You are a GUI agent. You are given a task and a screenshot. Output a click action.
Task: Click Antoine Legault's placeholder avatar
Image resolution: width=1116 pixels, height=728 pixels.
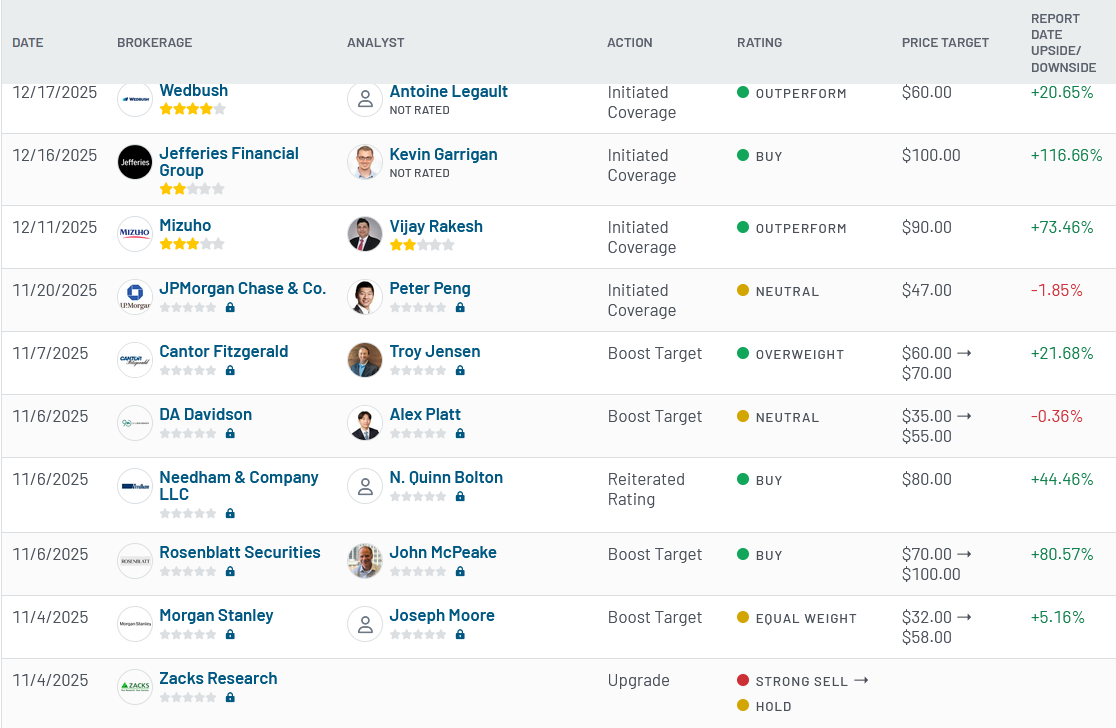point(365,100)
